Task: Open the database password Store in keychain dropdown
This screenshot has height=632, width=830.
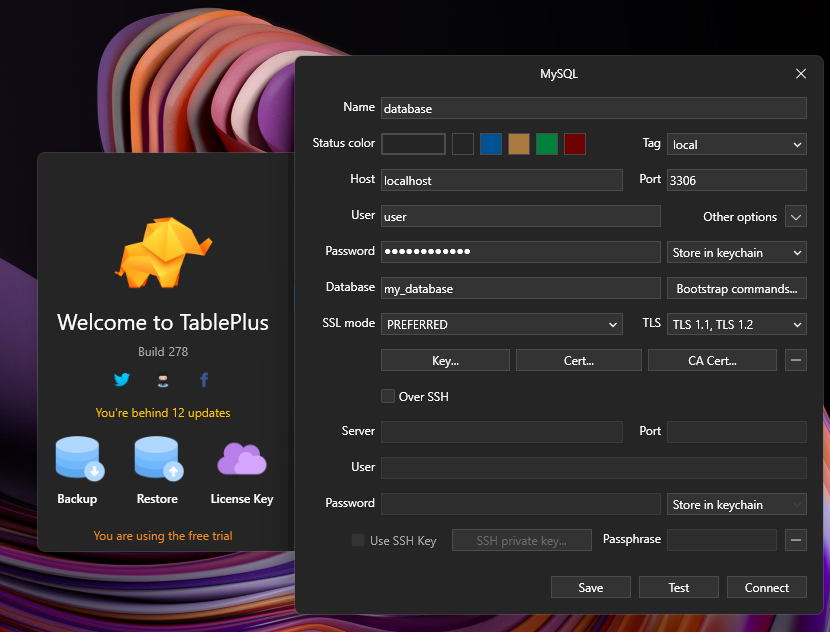Action: click(x=737, y=252)
